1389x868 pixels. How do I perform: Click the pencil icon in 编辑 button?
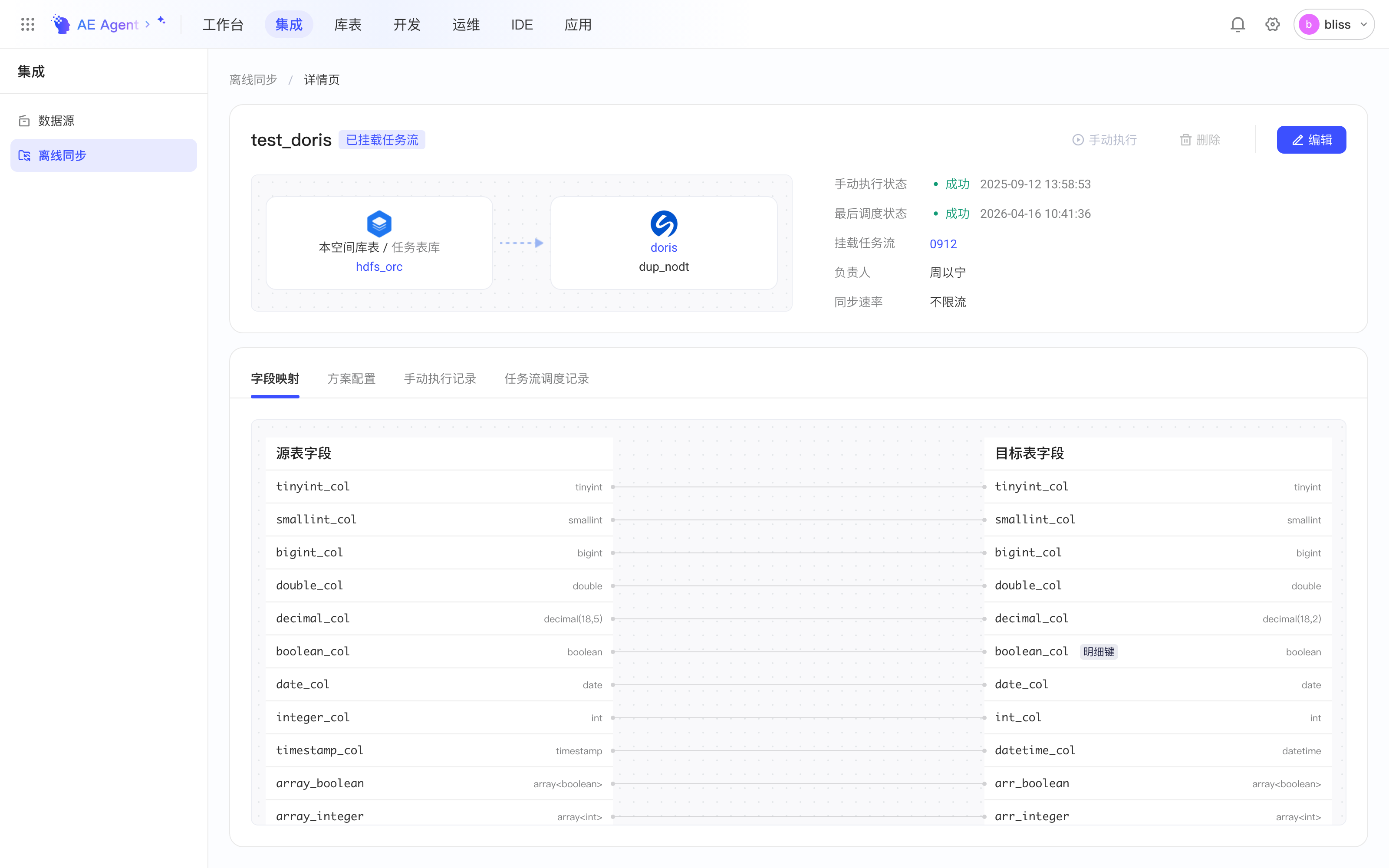pos(1297,140)
